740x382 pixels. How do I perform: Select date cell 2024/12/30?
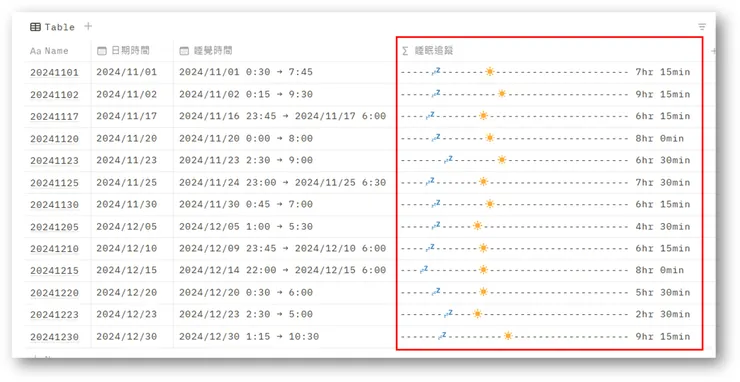[x=126, y=337]
